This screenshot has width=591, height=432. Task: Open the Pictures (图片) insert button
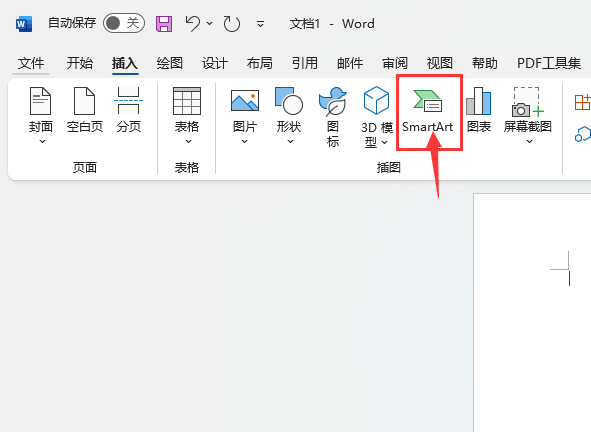click(x=245, y=115)
